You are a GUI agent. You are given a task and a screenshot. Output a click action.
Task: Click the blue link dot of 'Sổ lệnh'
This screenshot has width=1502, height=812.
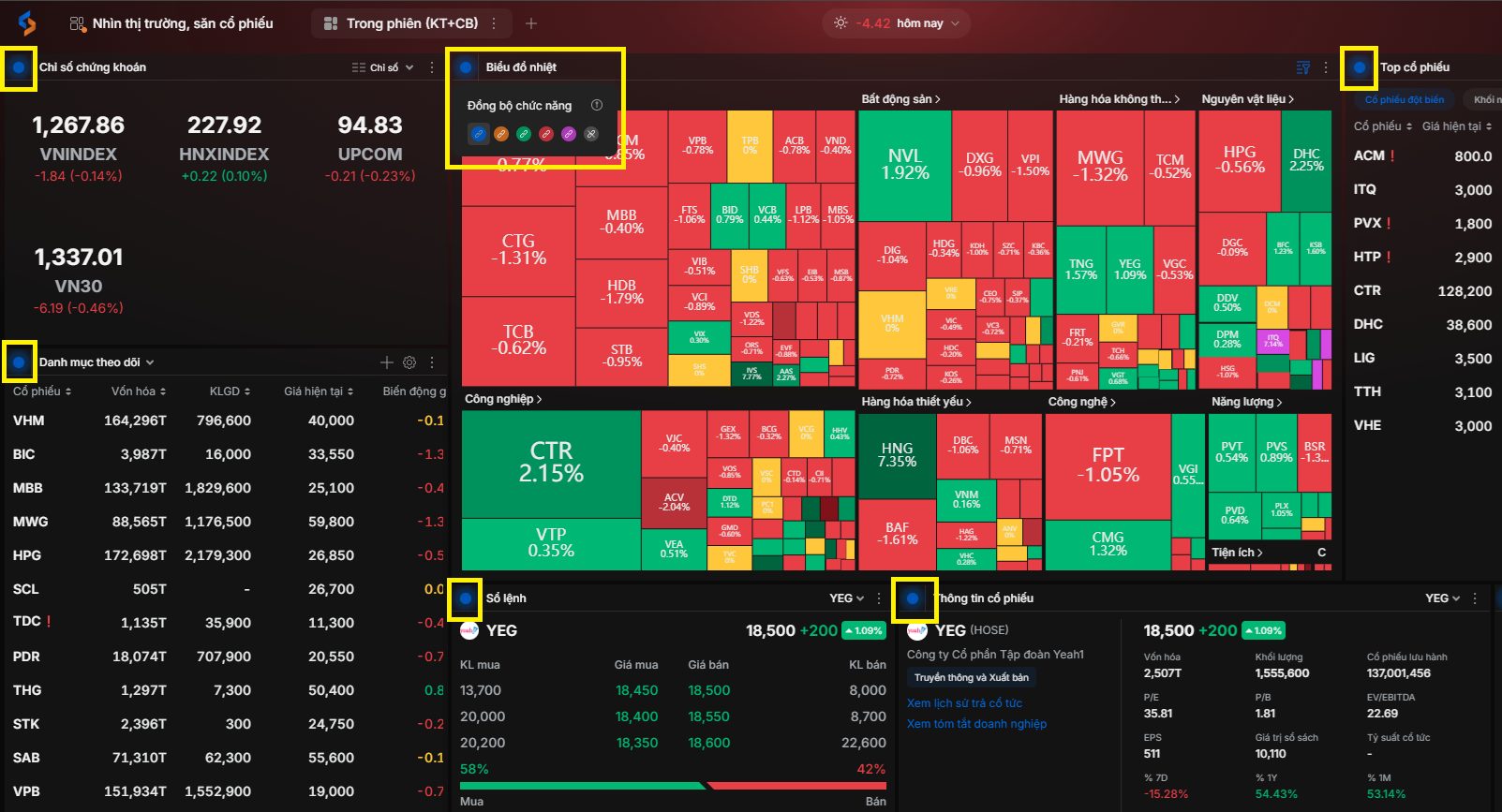pyautogui.click(x=466, y=598)
